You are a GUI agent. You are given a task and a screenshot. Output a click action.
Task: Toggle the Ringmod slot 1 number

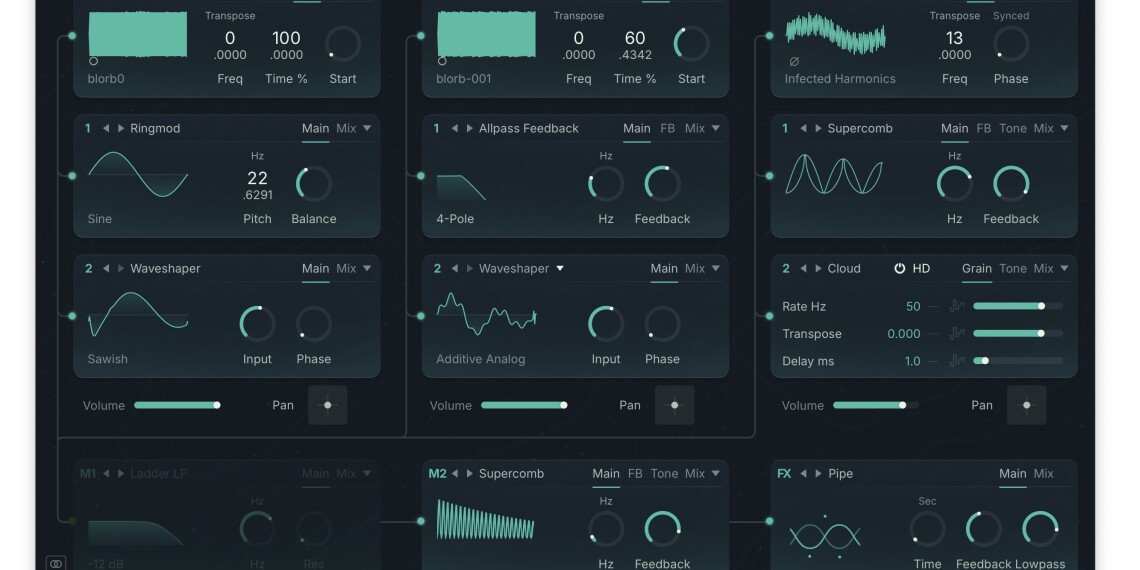coord(88,128)
